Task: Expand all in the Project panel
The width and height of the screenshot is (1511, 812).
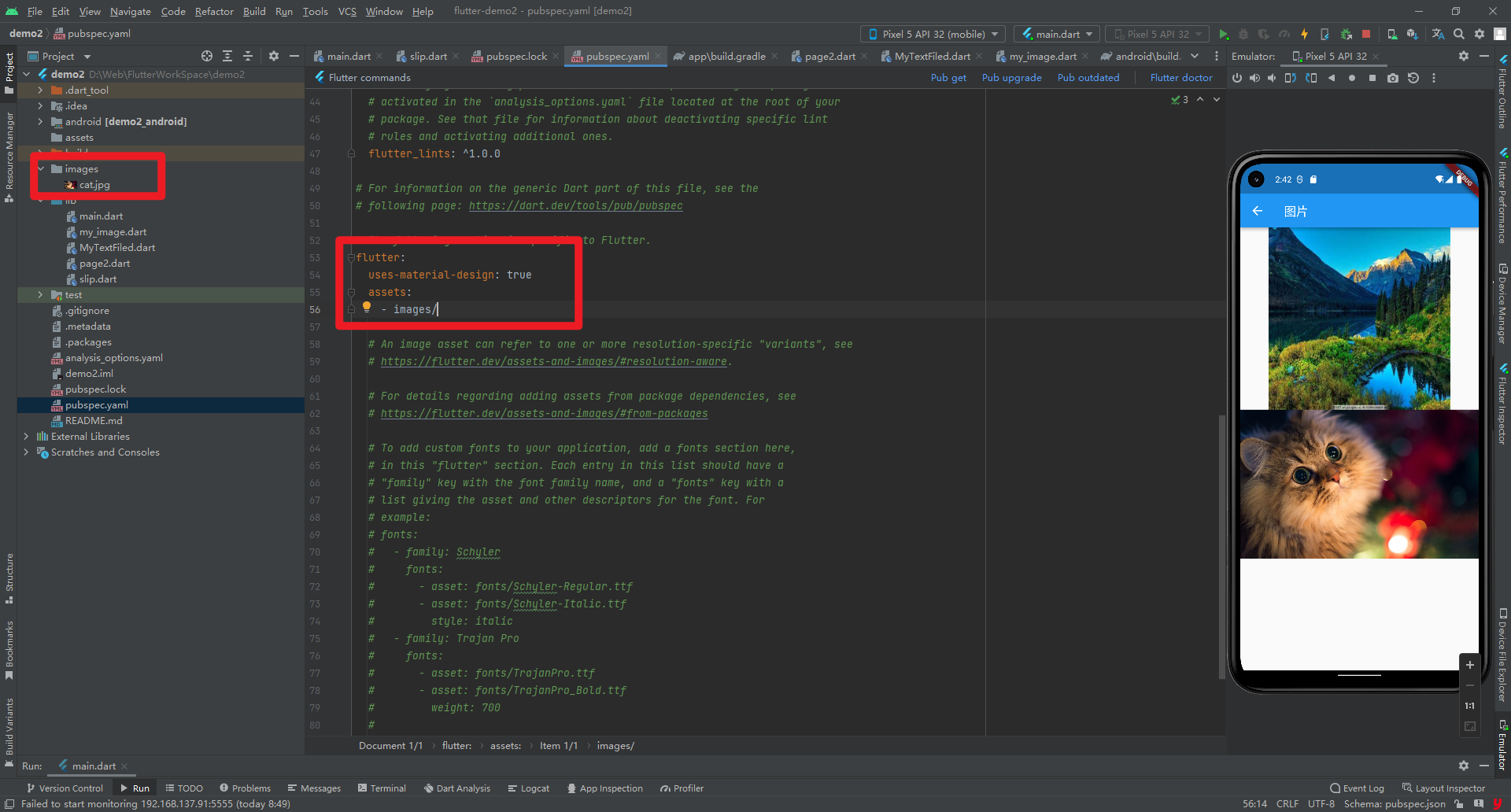Action: [x=227, y=56]
